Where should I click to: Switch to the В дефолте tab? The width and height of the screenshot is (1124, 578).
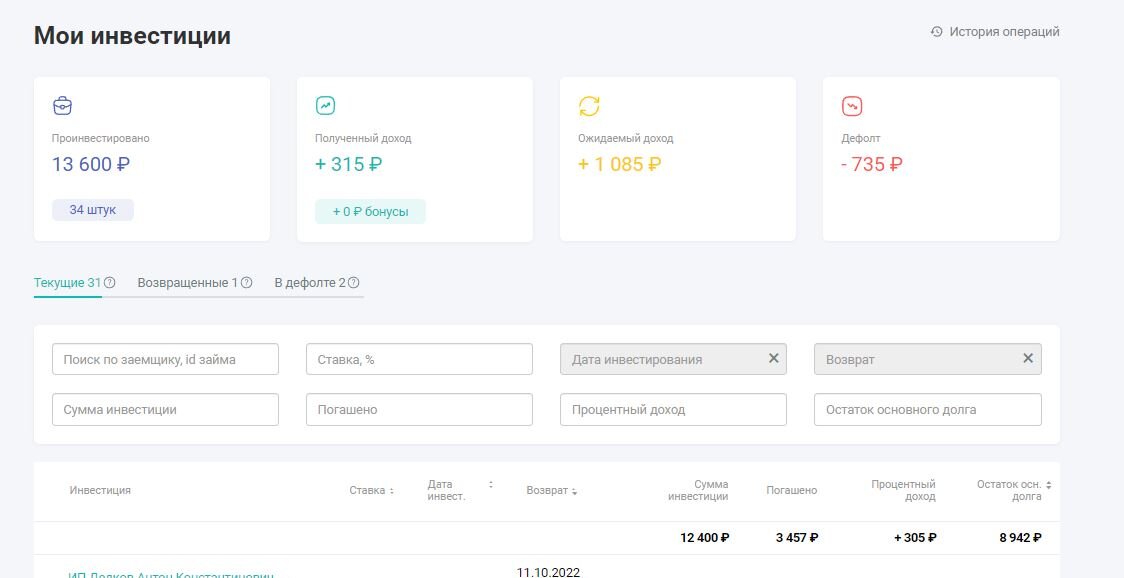(x=310, y=283)
